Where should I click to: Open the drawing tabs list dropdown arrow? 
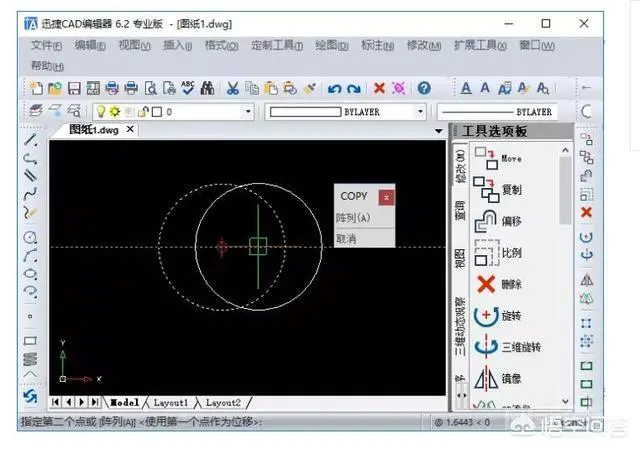click(x=438, y=131)
